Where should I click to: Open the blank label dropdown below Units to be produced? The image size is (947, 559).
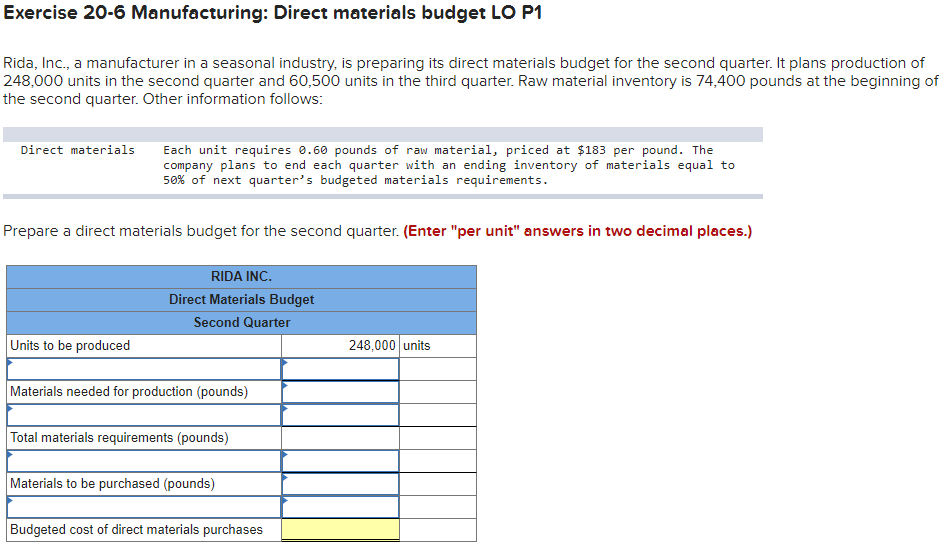pos(144,369)
